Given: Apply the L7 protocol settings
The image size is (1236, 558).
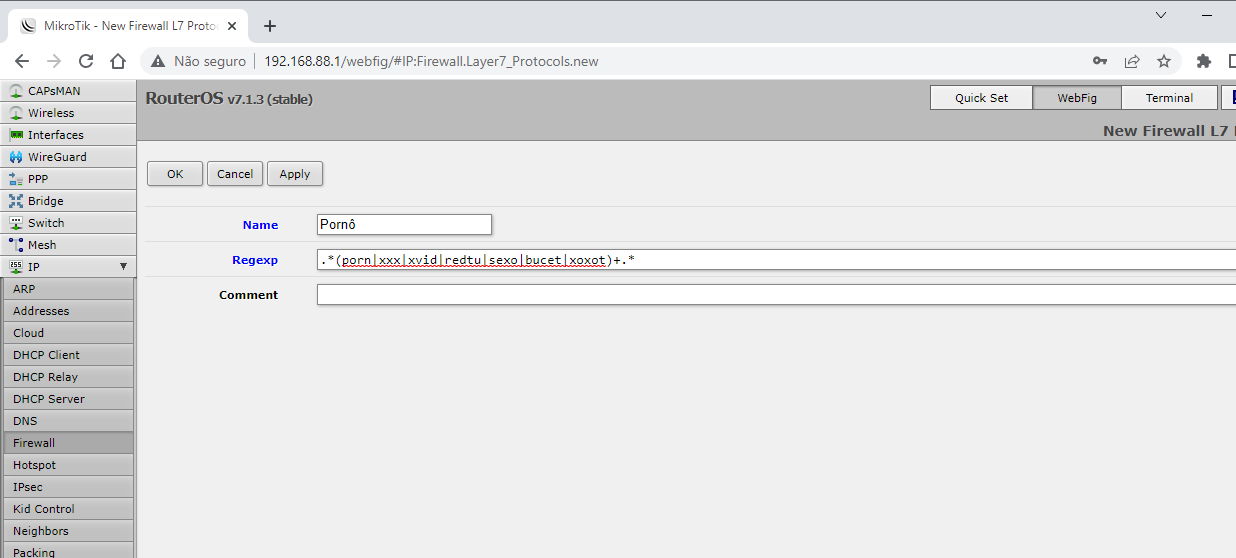Looking at the screenshot, I should [295, 174].
